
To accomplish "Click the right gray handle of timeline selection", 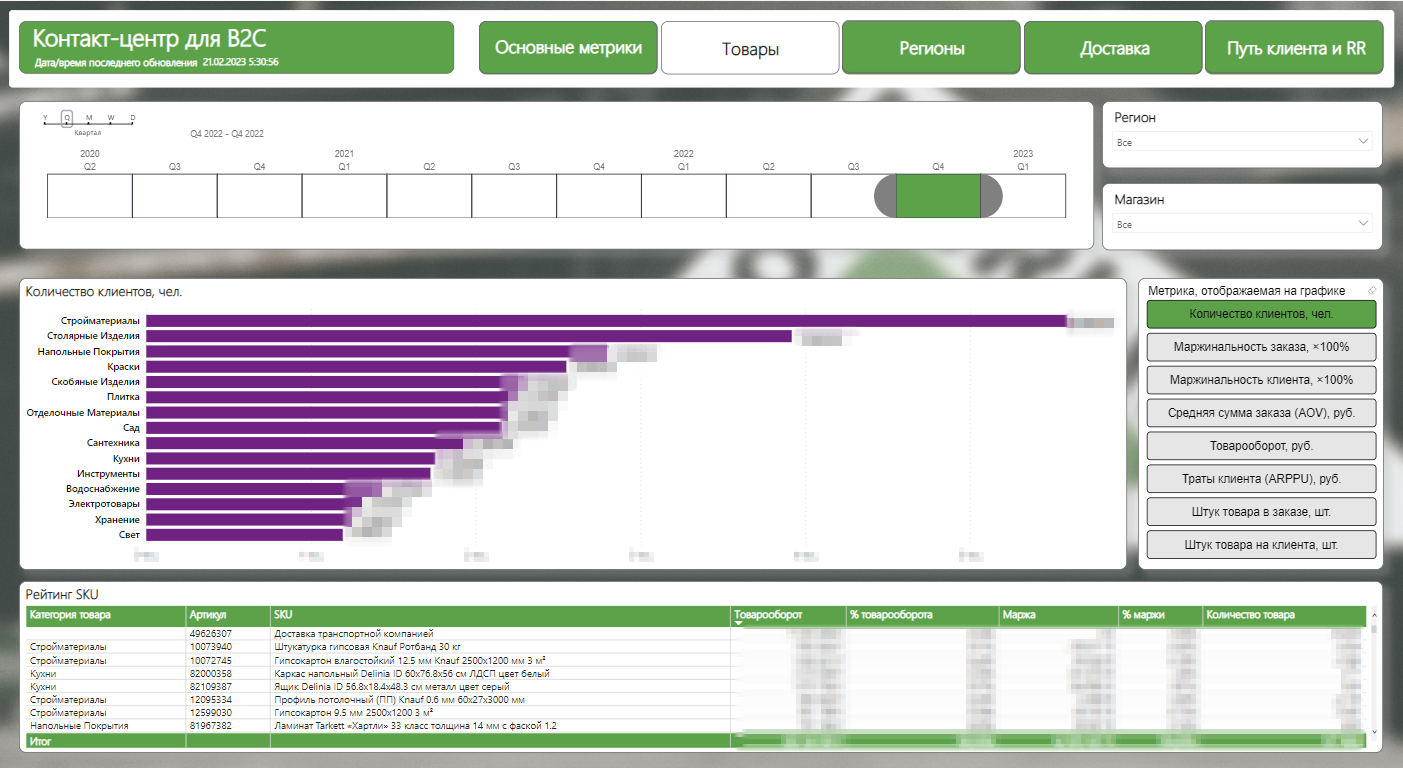I will tap(991, 196).
